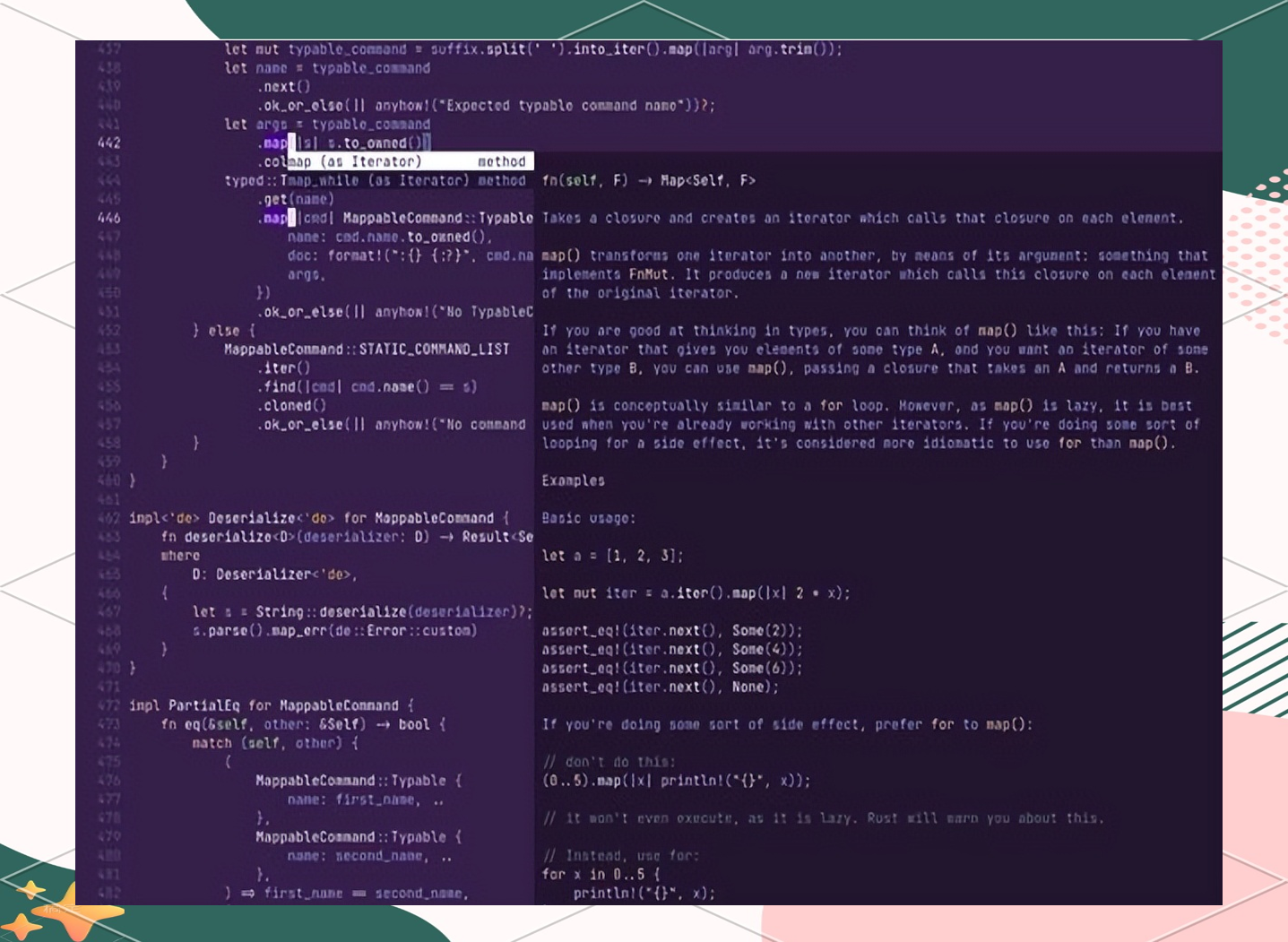Click the "name: first_name, .." line
This screenshot has height=942, width=1288.
point(366,799)
